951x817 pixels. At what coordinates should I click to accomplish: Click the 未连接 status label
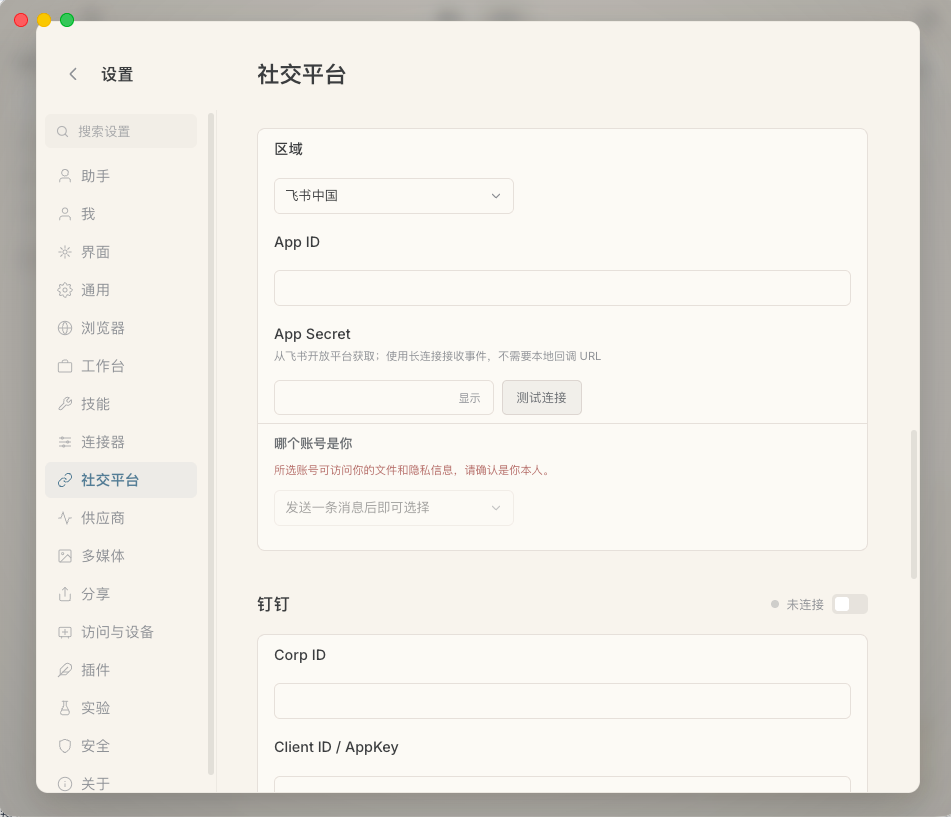coord(805,604)
